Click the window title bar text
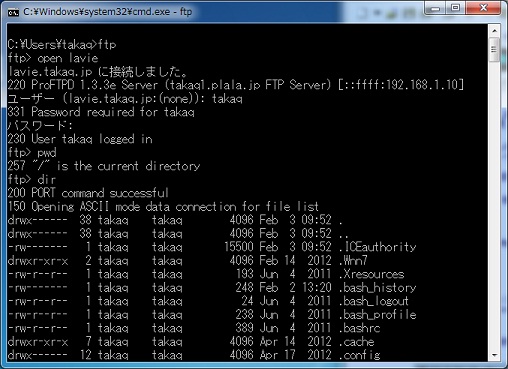 (107, 12)
